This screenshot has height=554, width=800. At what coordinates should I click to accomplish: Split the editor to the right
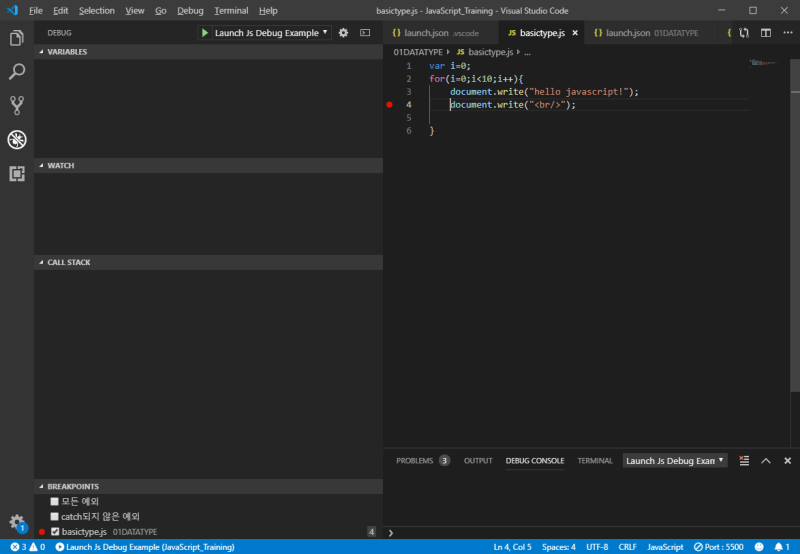pos(766,33)
